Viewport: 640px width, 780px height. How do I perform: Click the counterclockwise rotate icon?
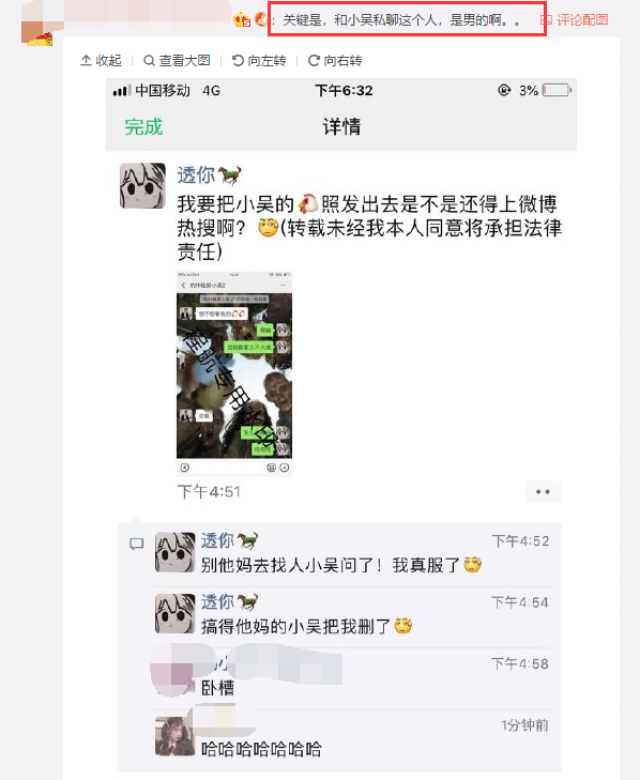[238, 61]
